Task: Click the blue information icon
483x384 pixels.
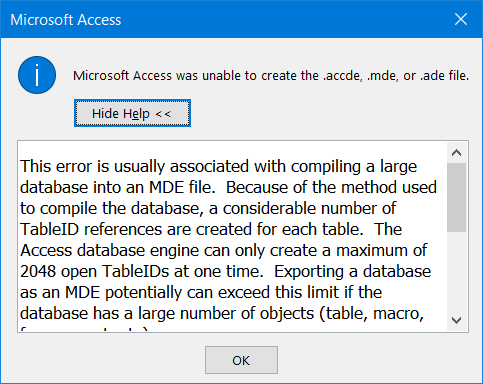Action: pyautogui.click(x=37, y=75)
